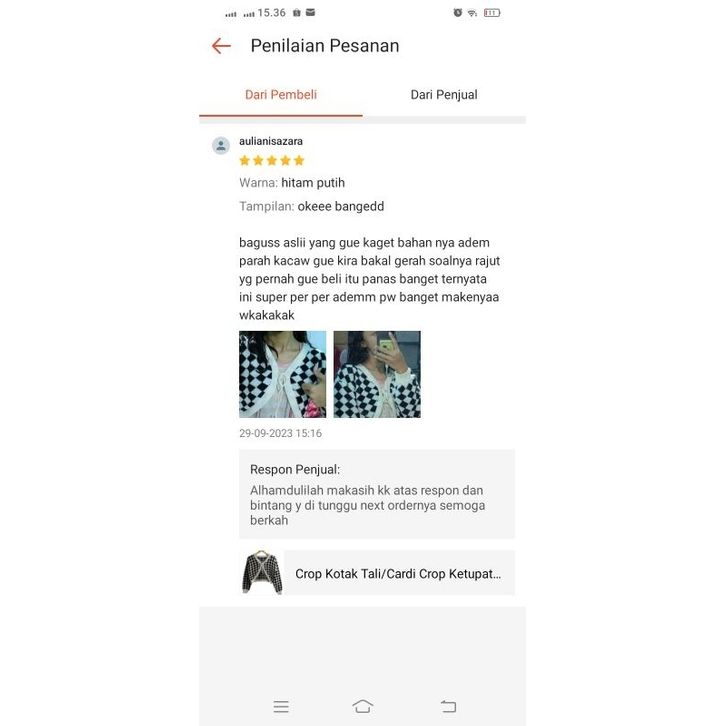Tap the battery indicator icon

coord(492,13)
